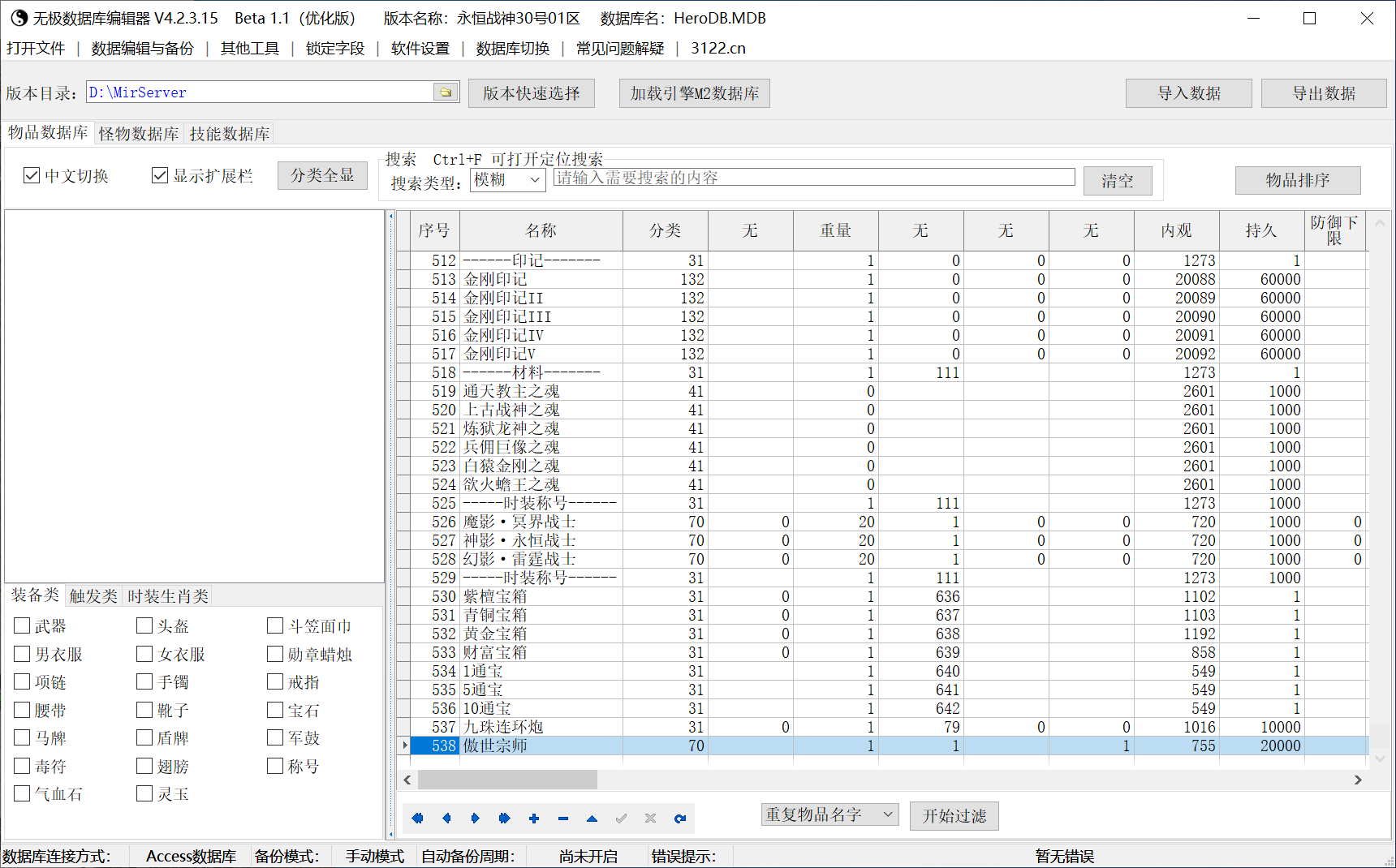Viewport: 1396px width, 868px height.
Task: Click the down arrow of the table's vertical scrollbar
Action: click(1380, 758)
